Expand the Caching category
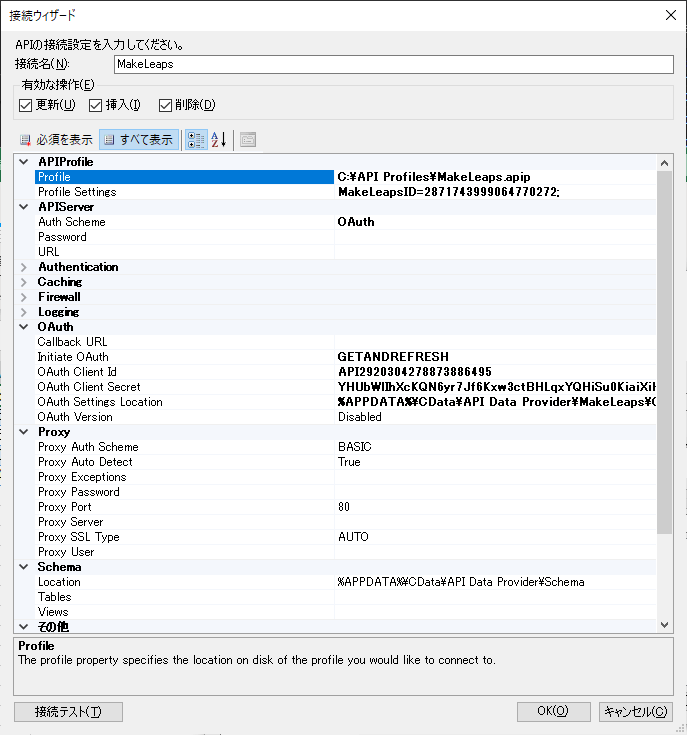 point(24,282)
